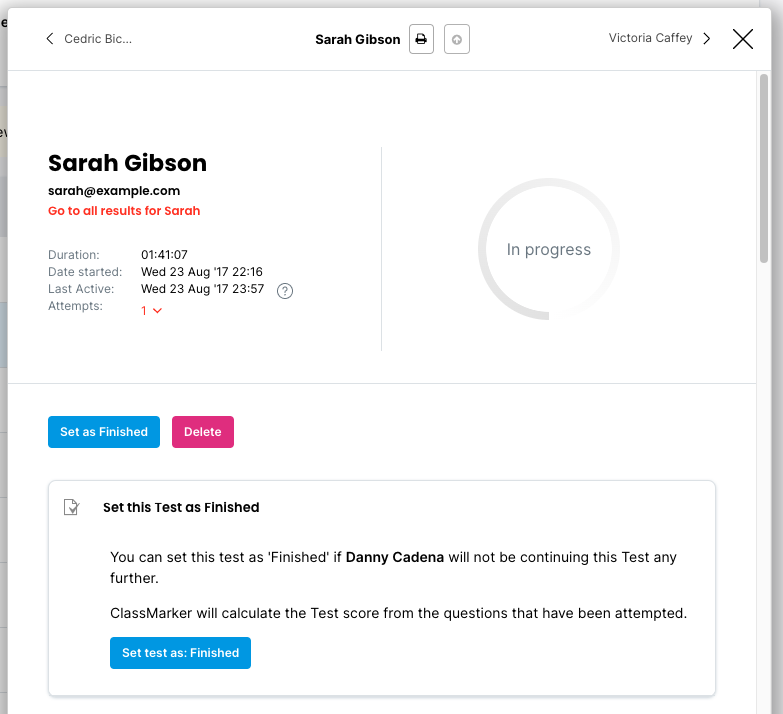Click the question mark help icon near Last Active

point(285,291)
